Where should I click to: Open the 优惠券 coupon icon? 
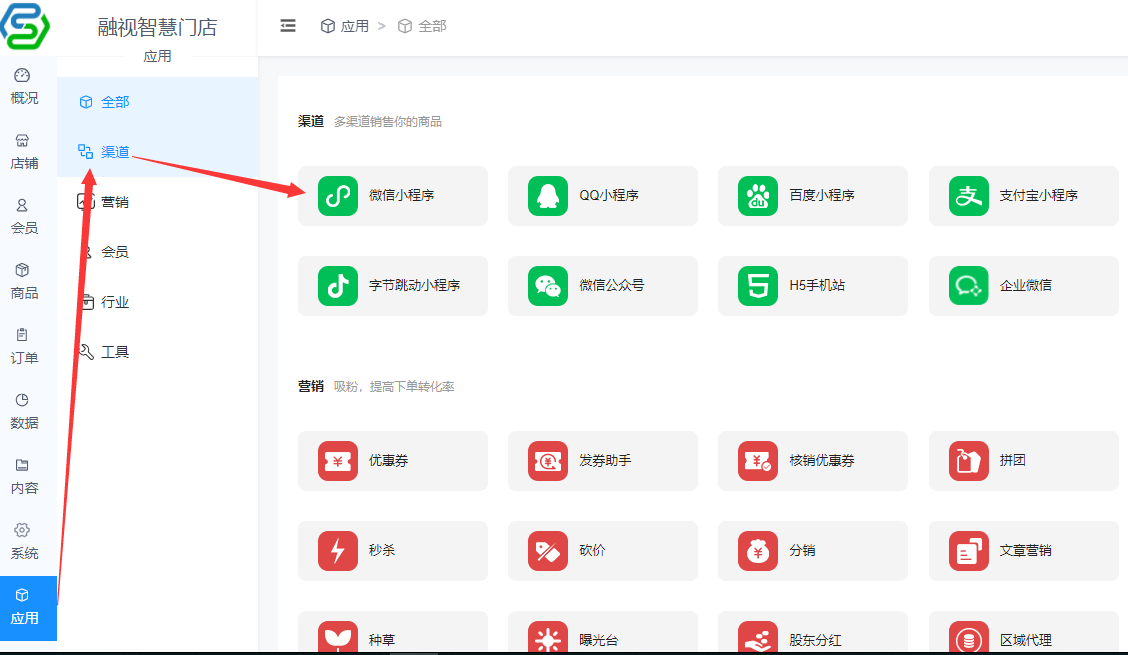click(337, 461)
